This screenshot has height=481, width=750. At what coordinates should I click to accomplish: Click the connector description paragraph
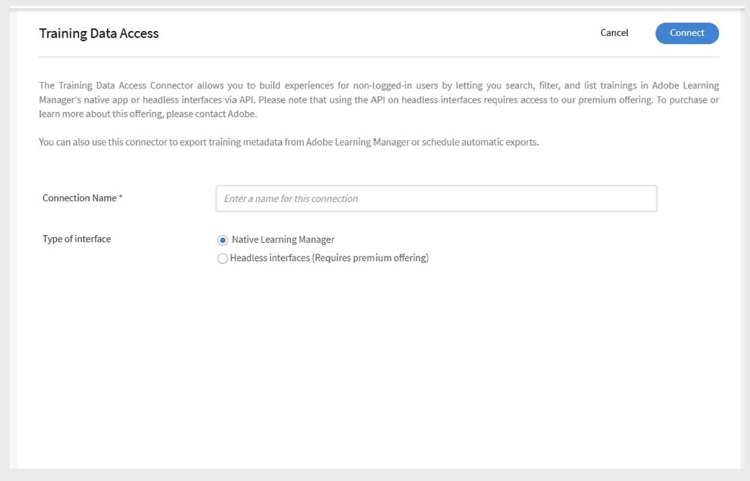click(x=379, y=99)
